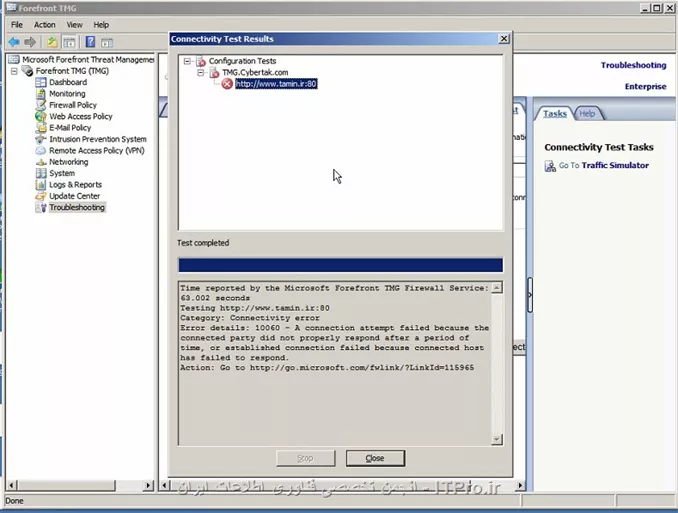Open the File menu

pos(17,25)
